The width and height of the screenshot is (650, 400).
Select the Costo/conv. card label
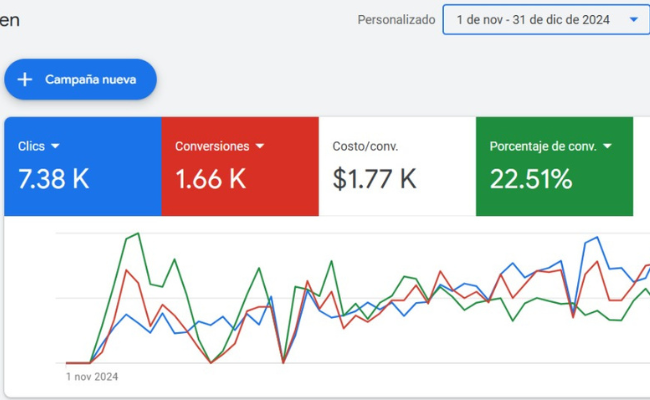point(365,146)
